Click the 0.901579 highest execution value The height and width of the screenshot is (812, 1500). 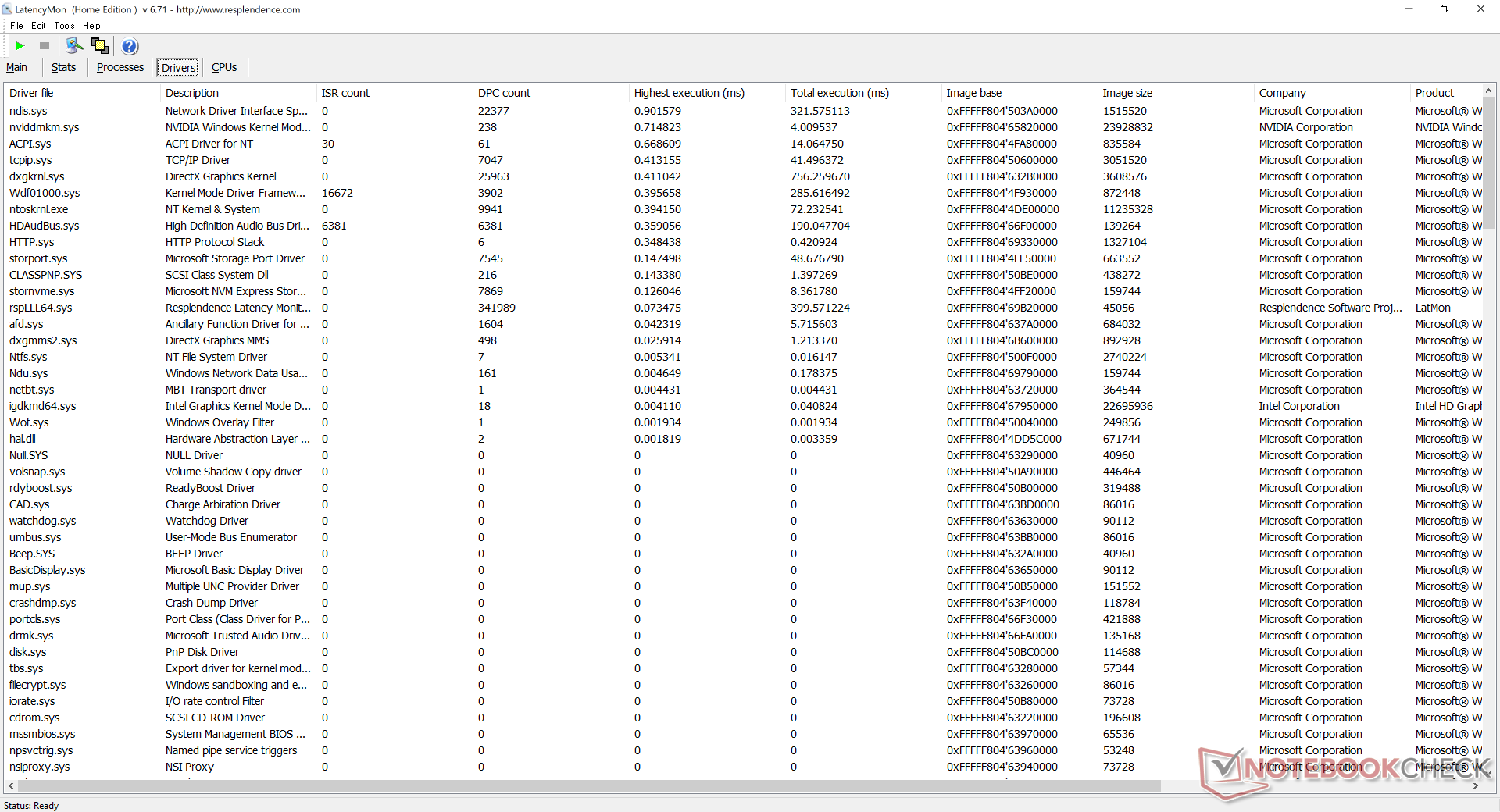[x=658, y=111]
